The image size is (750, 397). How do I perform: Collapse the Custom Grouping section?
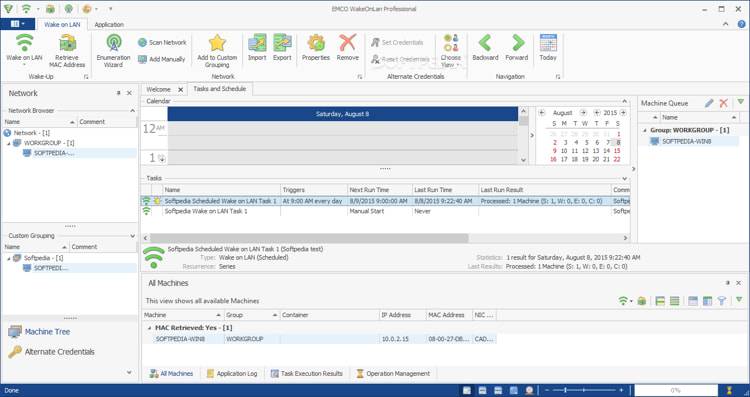point(132,236)
